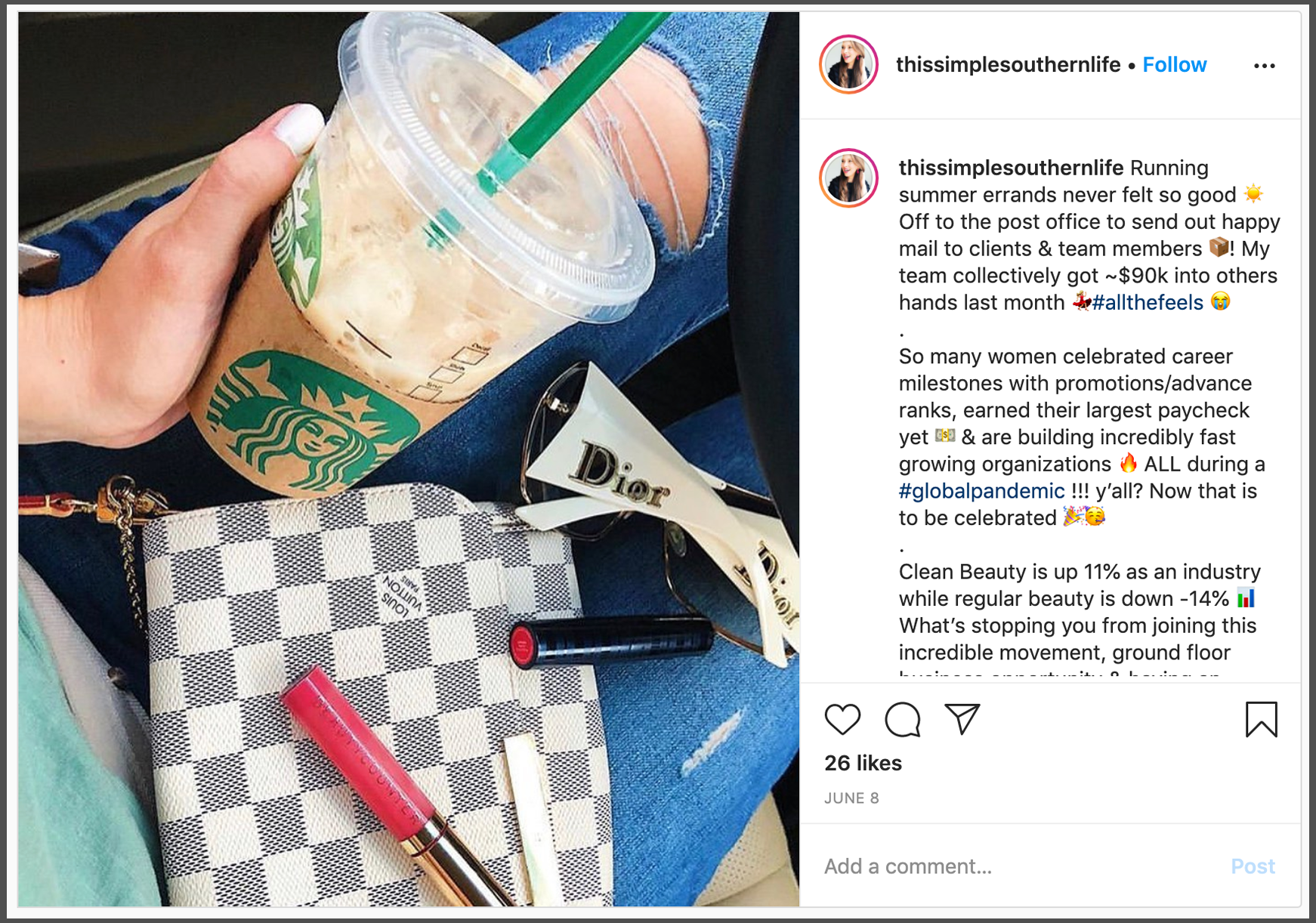Open the JUNE 8 post date link
The height and width of the screenshot is (923, 1316).
[851, 798]
